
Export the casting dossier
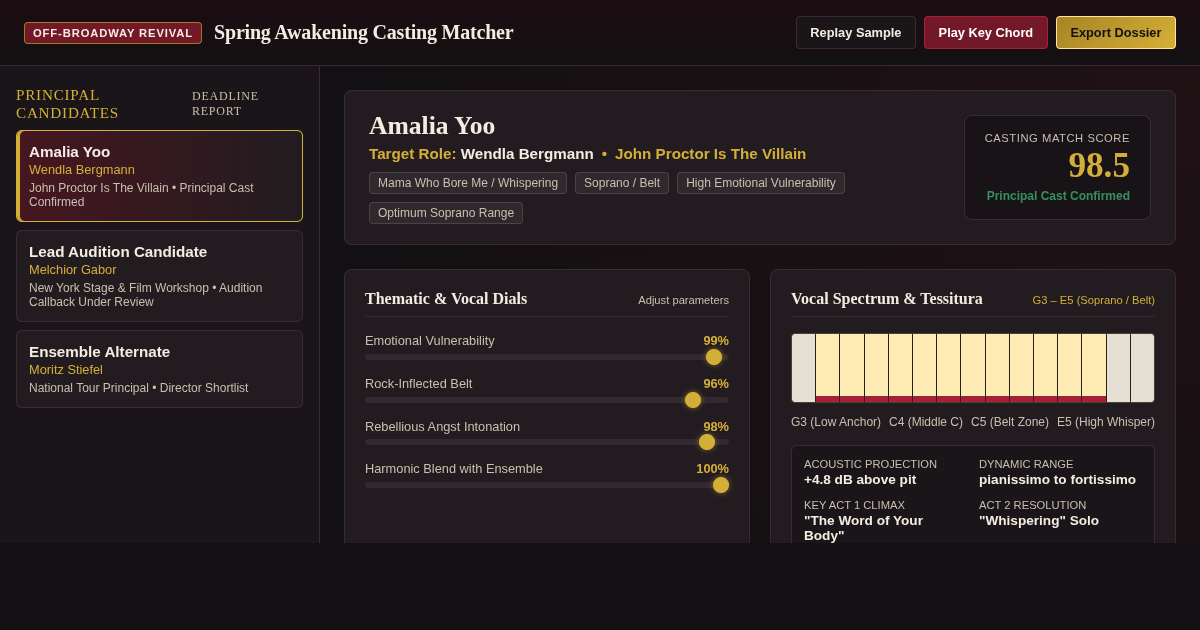[1116, 32]
